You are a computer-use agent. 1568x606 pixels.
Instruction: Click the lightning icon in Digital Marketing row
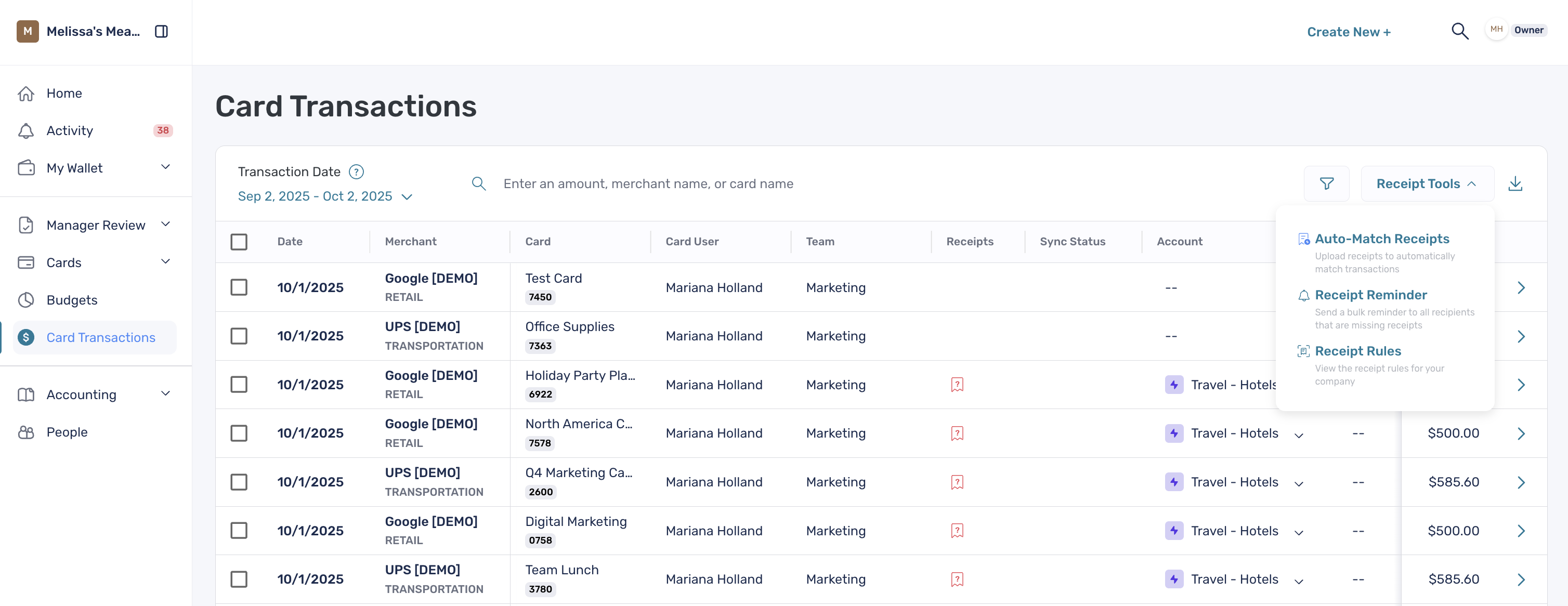click(x=1174, y=531)
